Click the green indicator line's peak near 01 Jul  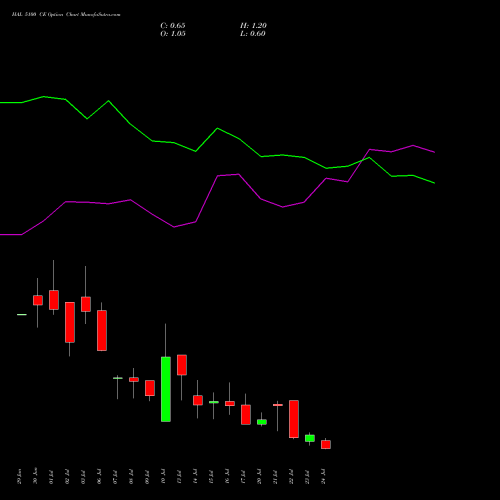coord(44,97)
